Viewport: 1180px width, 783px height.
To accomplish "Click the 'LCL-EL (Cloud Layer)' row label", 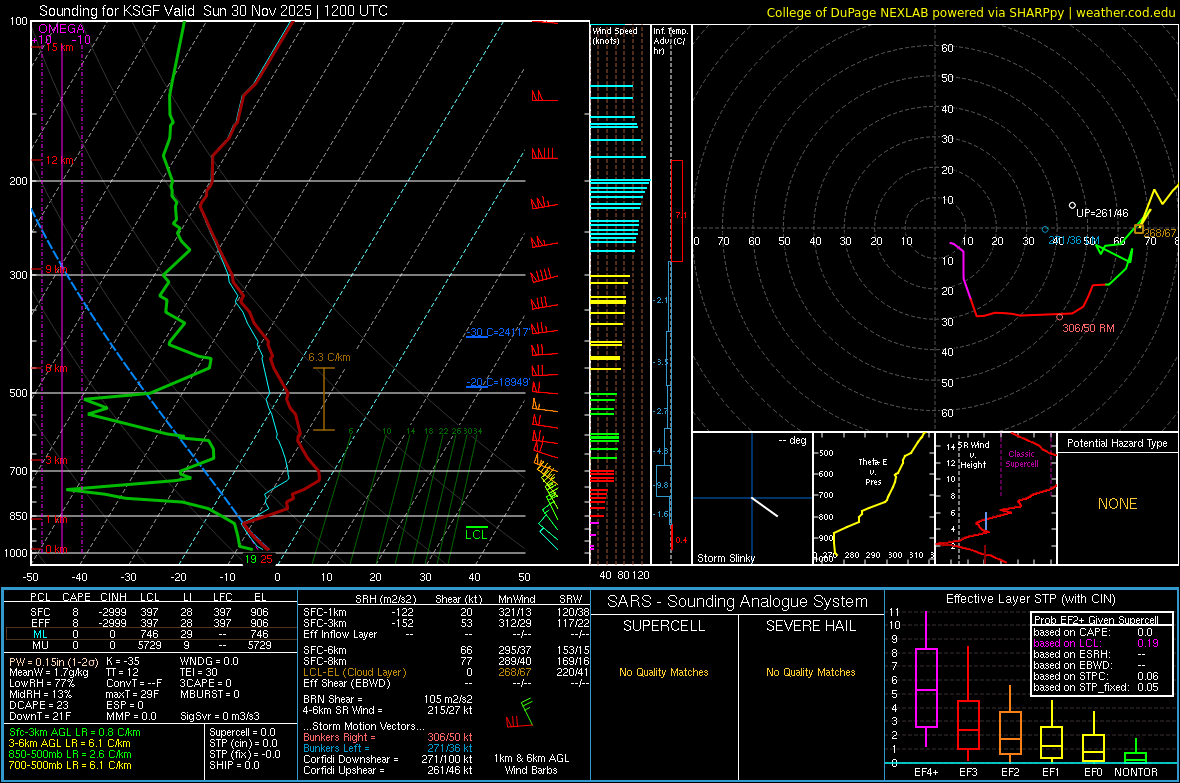I will 354,672.
